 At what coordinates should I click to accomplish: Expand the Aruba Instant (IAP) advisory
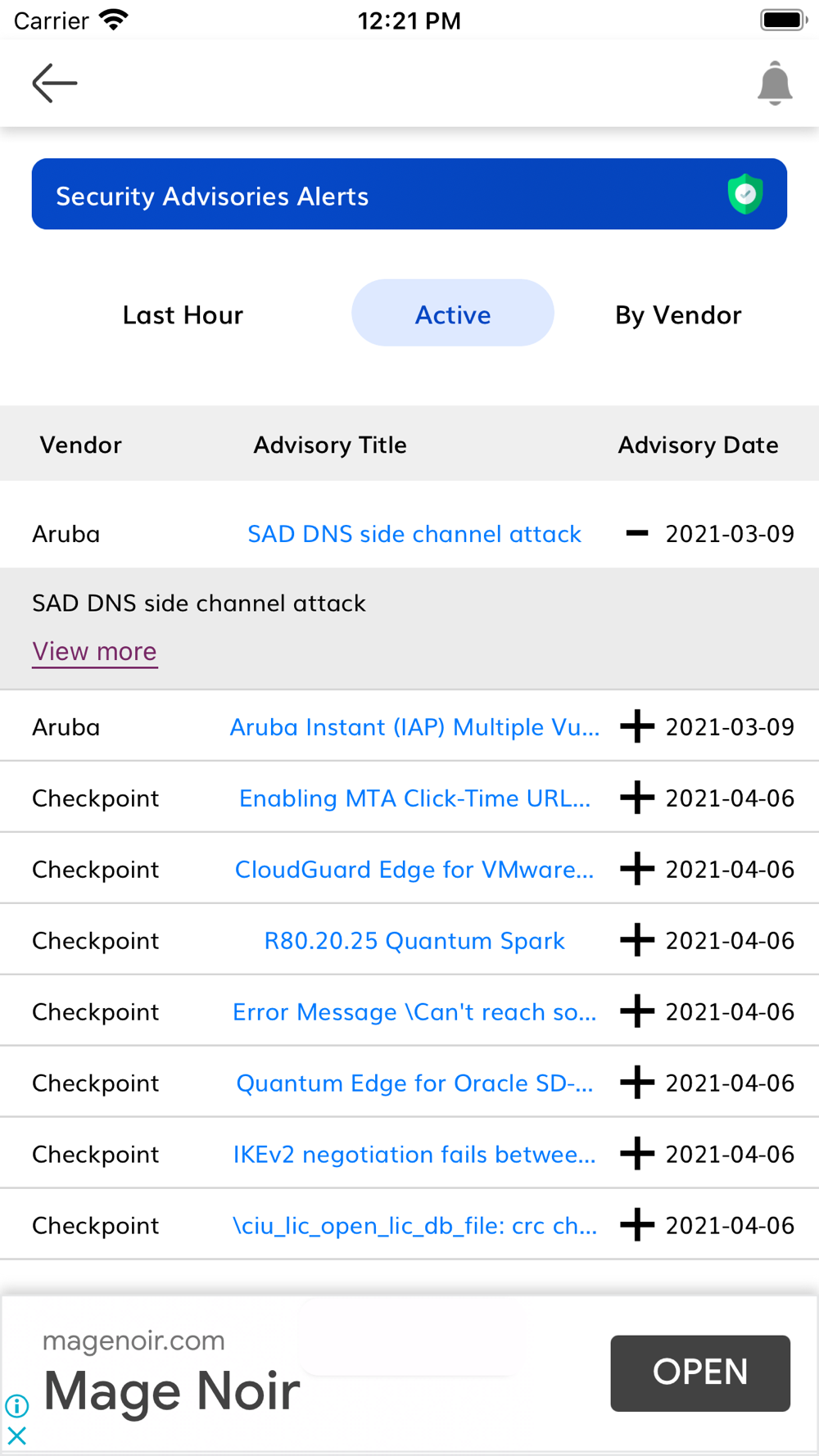coord(637,726)
